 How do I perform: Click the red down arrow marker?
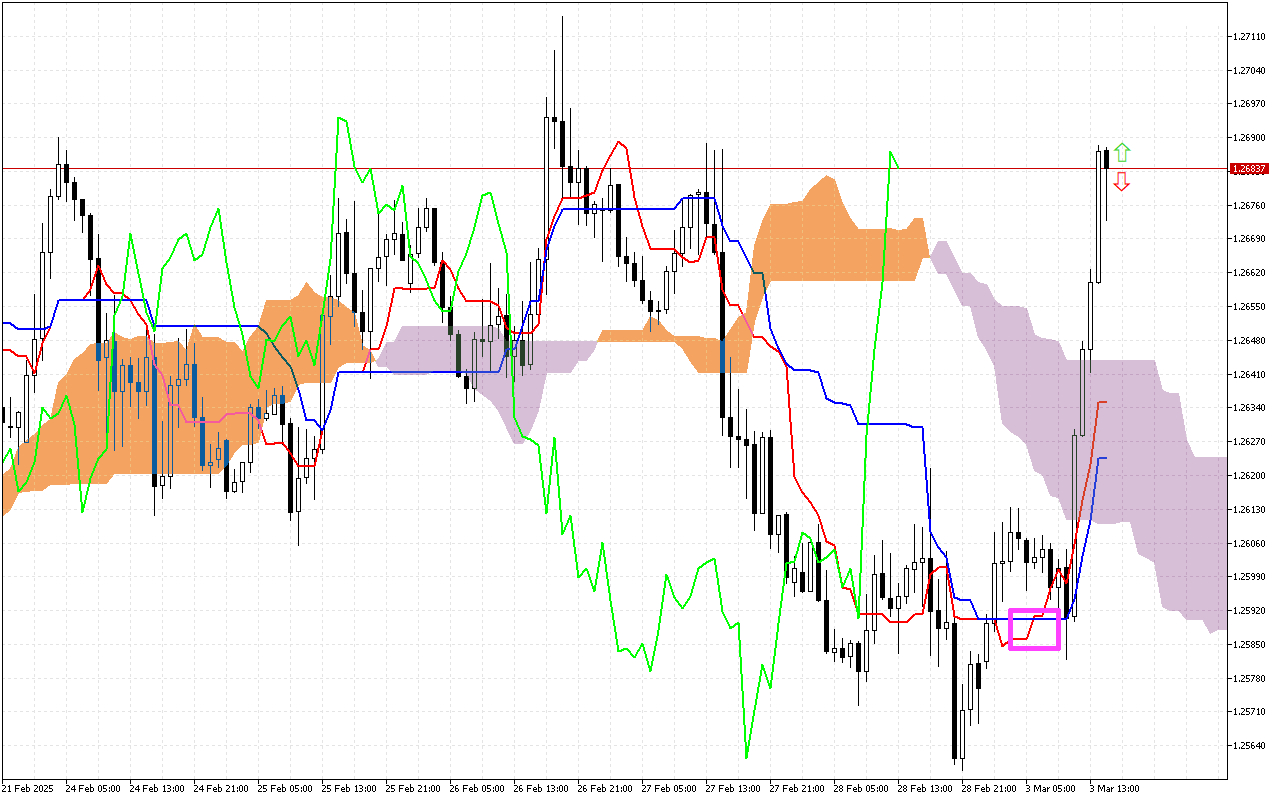click(1122, 181)
